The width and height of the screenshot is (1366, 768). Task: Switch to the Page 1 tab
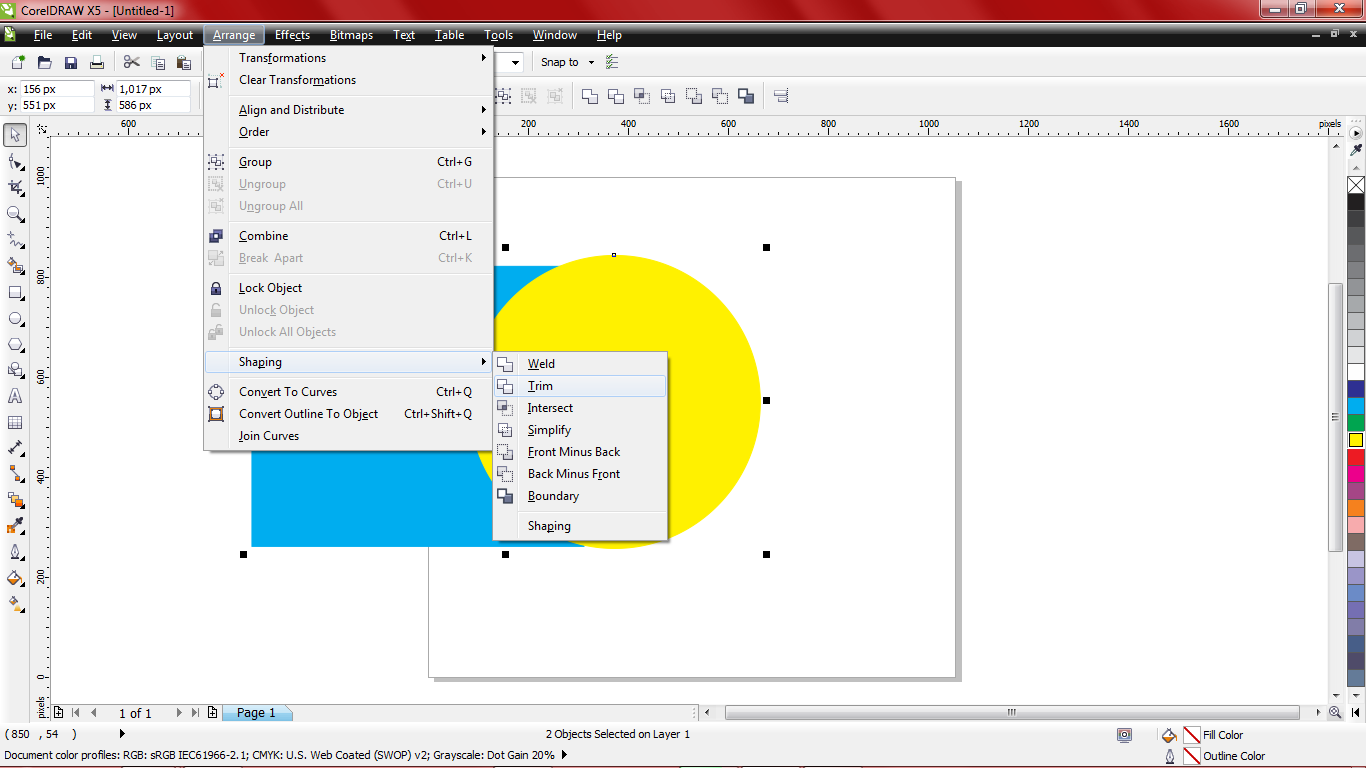(x=257, y=712)
